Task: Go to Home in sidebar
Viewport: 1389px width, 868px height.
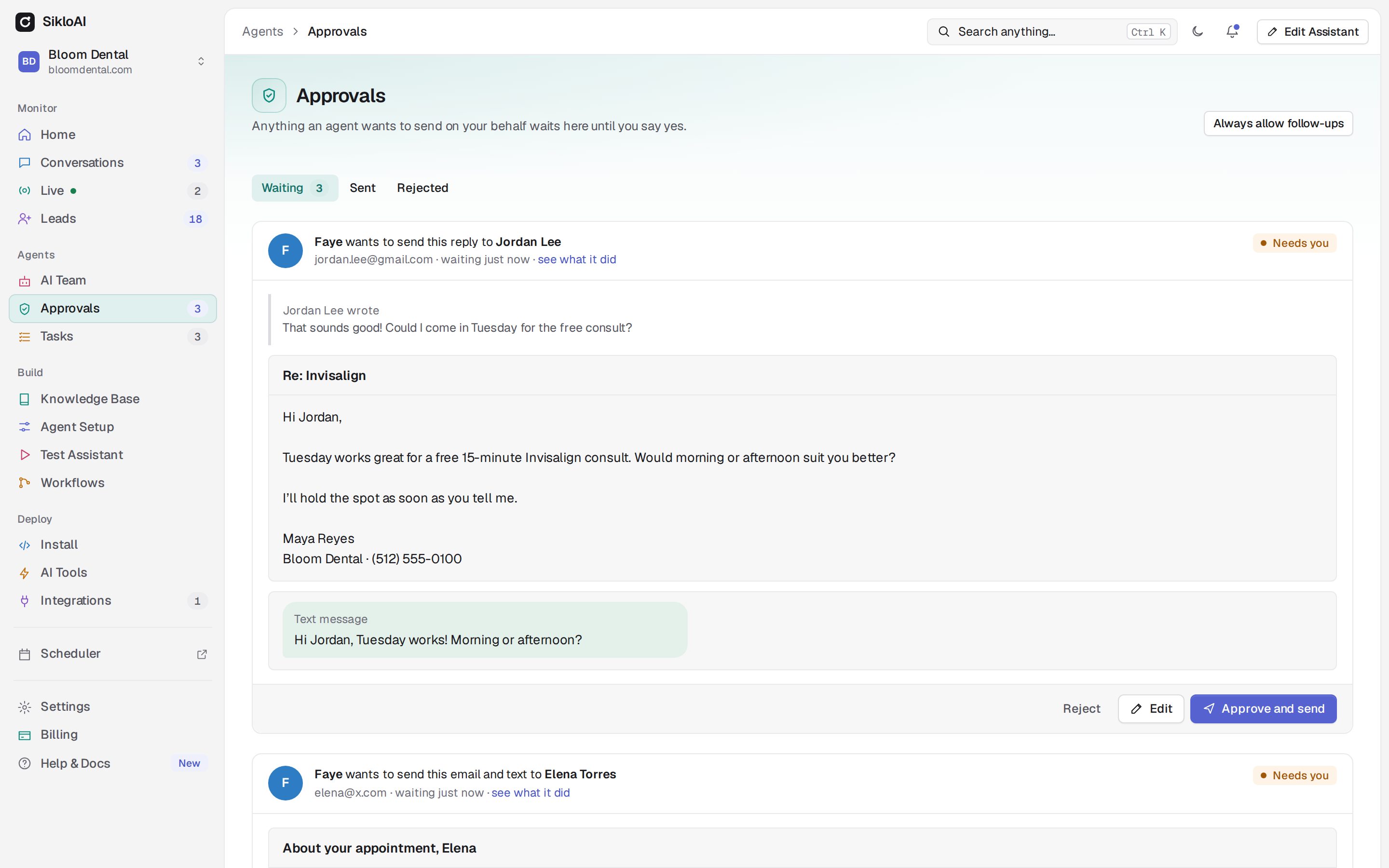Action: tap(112, 135)
